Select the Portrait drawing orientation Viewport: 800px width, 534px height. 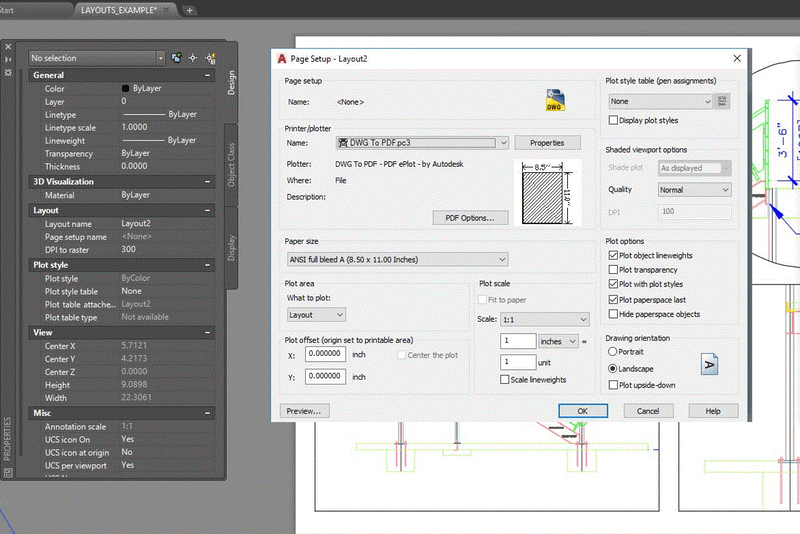(613, 352)
